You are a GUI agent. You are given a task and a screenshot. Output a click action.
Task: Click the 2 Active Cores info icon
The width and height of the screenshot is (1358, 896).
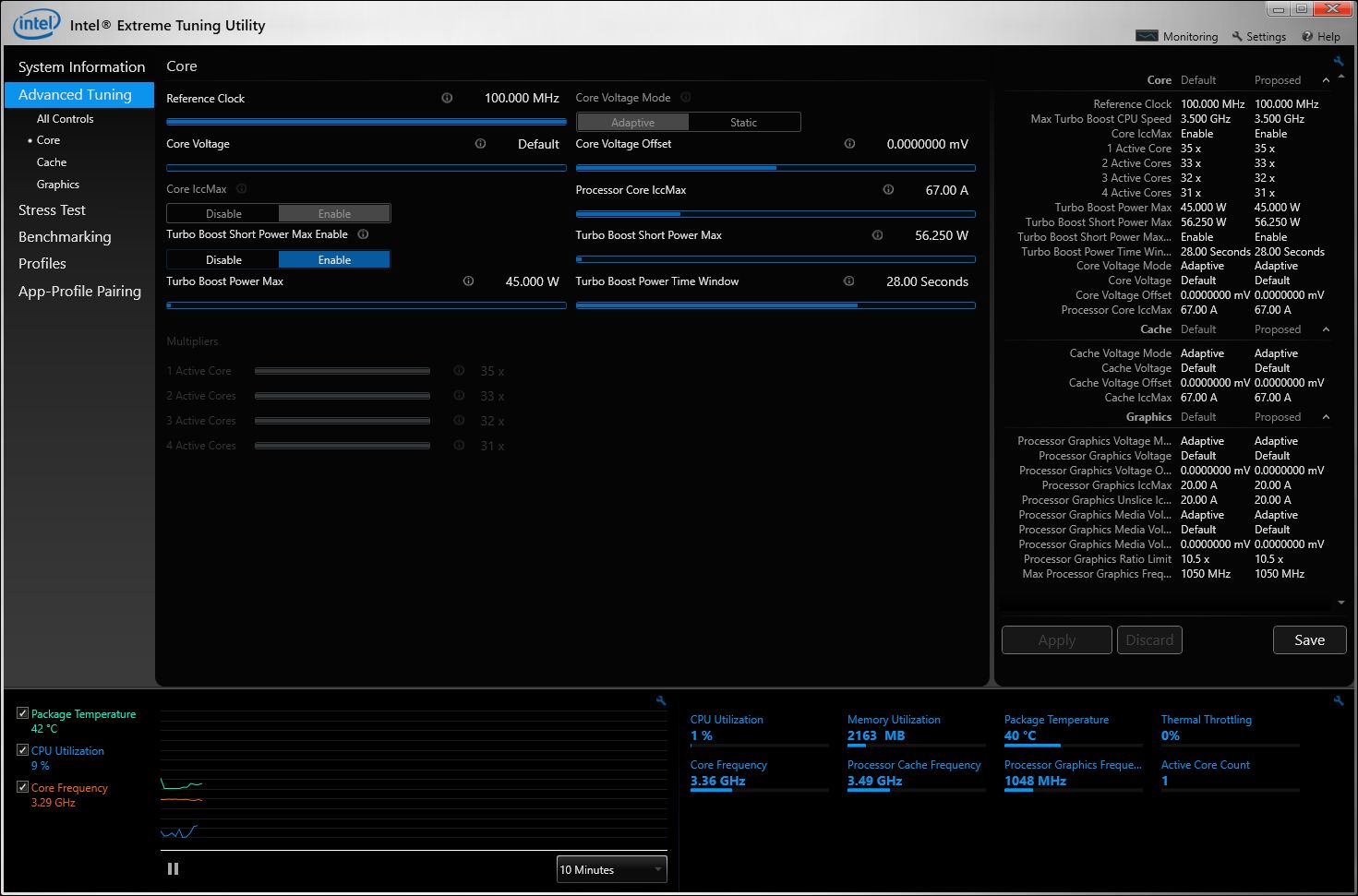pyautogui.click(x=459, y=396)
